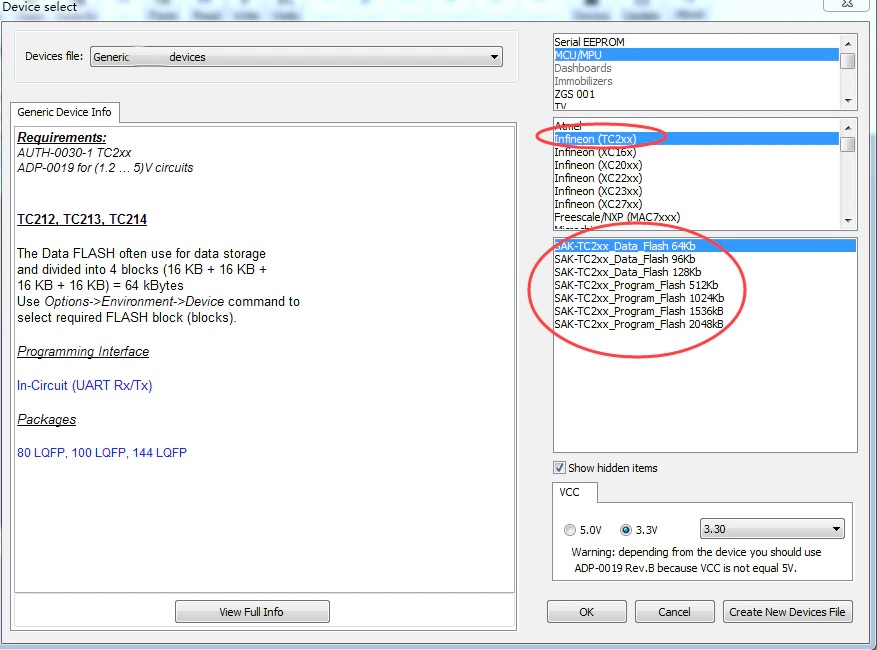The height and width of the screenshot is (650, 877).
Task: Select SAK-TC2xx_Program_Flash 1536kB device
Action: coord(705,311)
